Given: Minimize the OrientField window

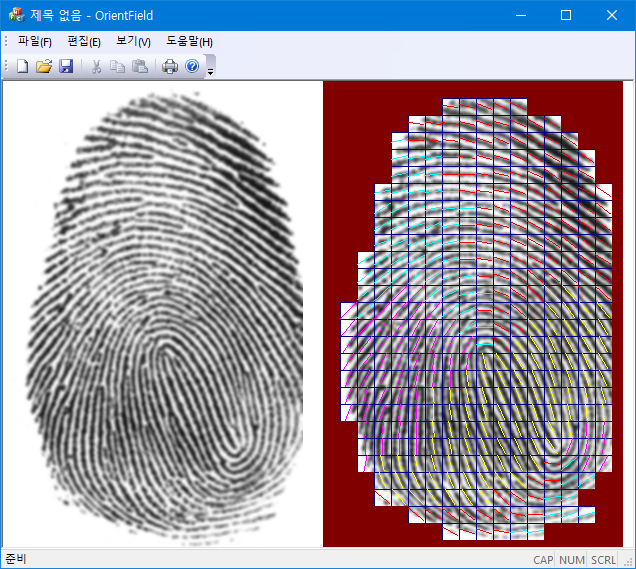Looking at the screenshot, I should (521, 15).
